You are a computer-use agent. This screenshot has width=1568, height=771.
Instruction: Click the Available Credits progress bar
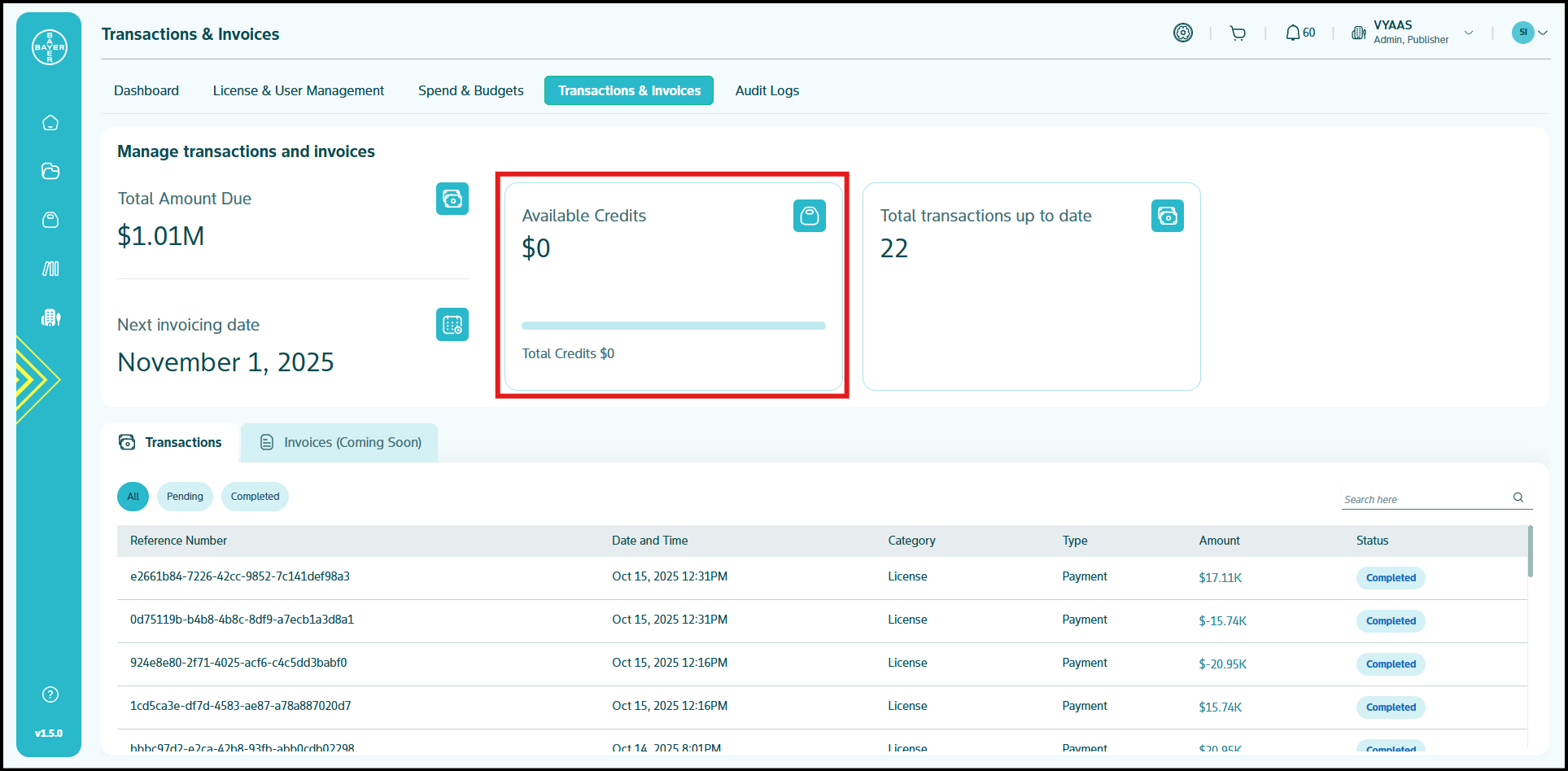coord(673,326)
